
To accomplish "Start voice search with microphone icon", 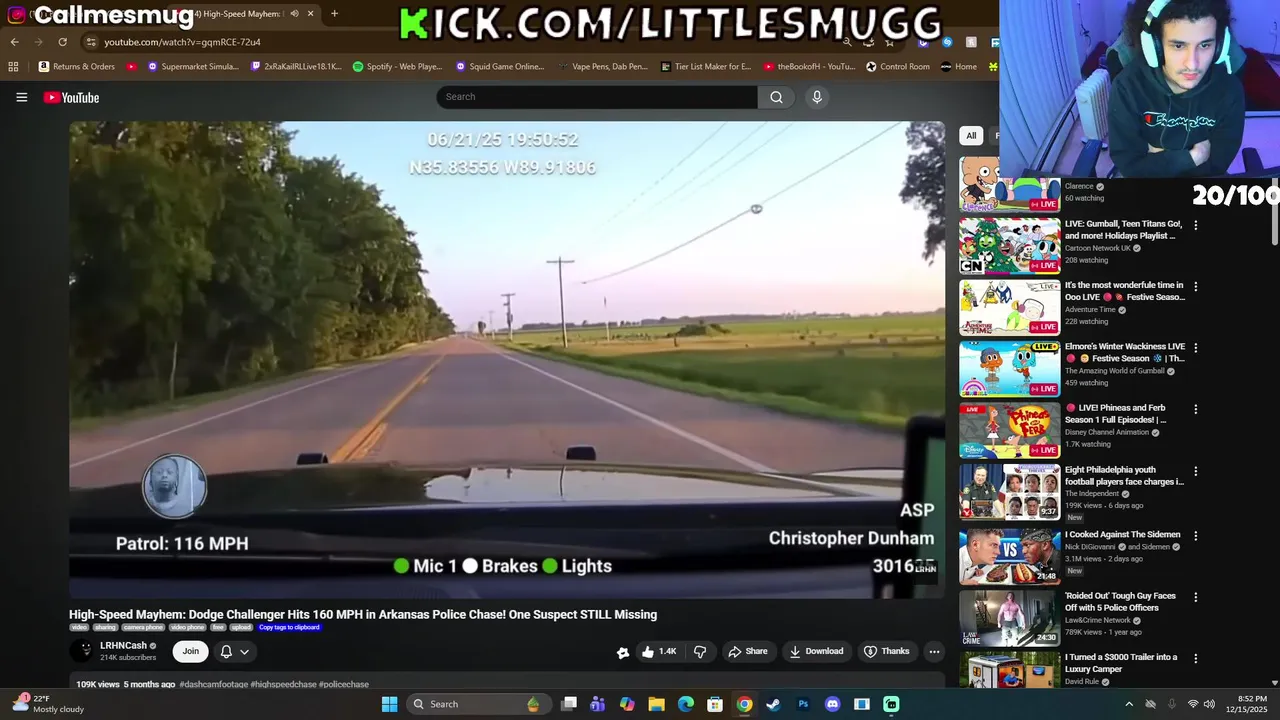I will [817, 97].
